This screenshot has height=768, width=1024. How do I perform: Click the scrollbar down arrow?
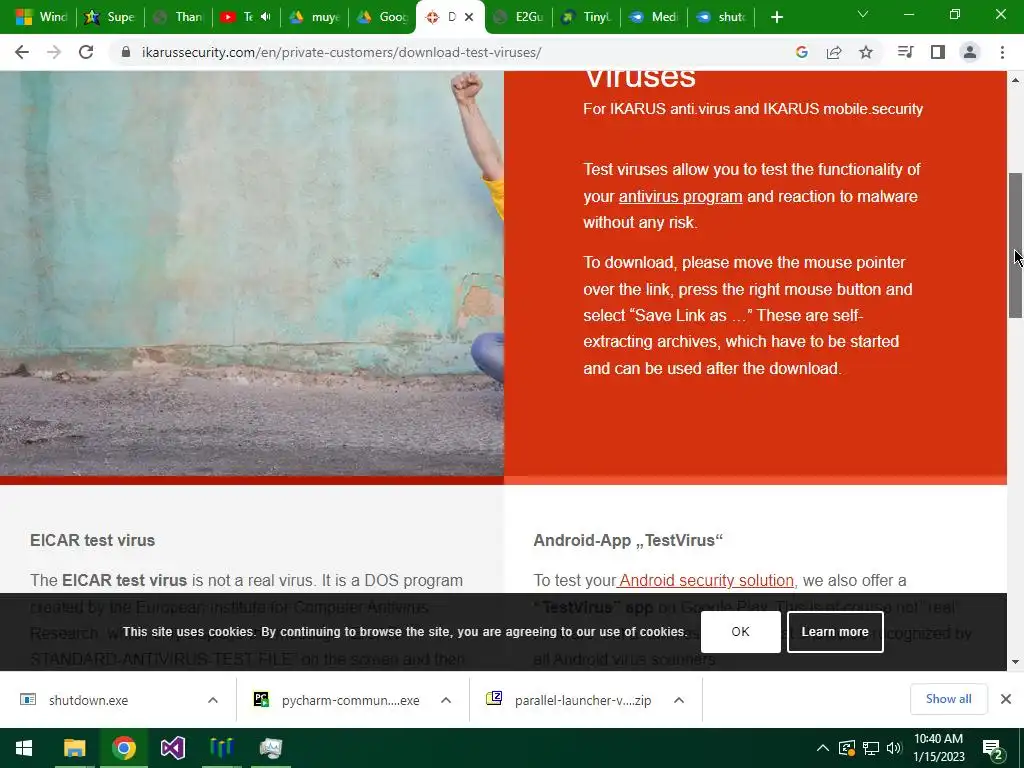1015,662
